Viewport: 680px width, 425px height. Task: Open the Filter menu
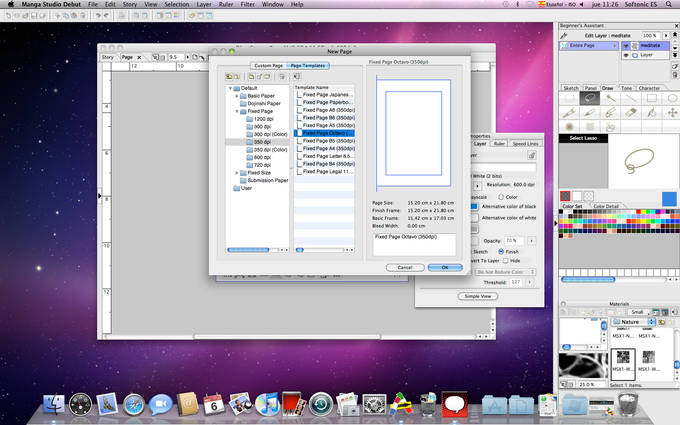coord(248,4)
